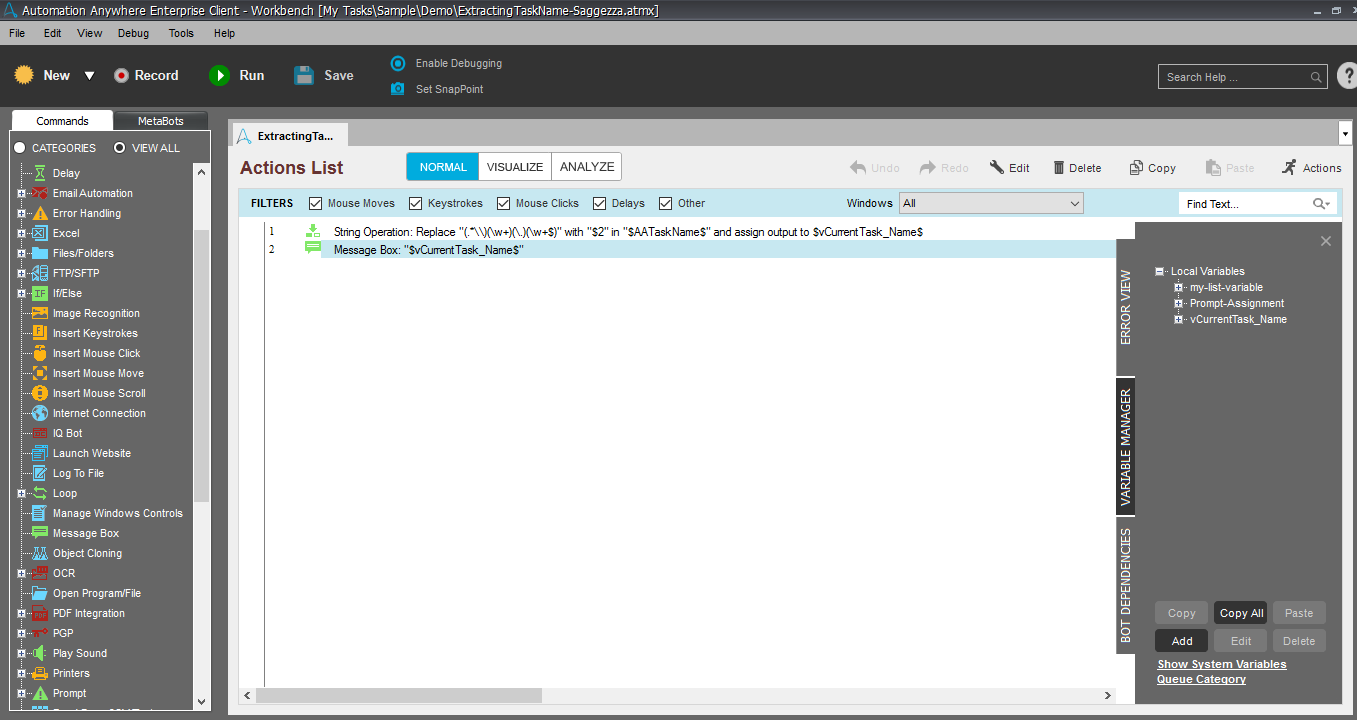This screenshot has height=720, width=1357.
Task: Open the BOT DEPENDENCIES side tab
Action: point(1126,585)
